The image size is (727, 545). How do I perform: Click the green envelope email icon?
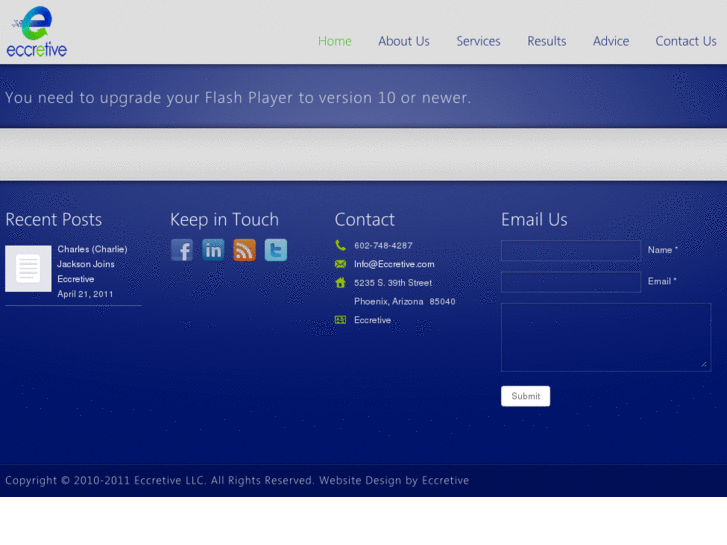340,264
